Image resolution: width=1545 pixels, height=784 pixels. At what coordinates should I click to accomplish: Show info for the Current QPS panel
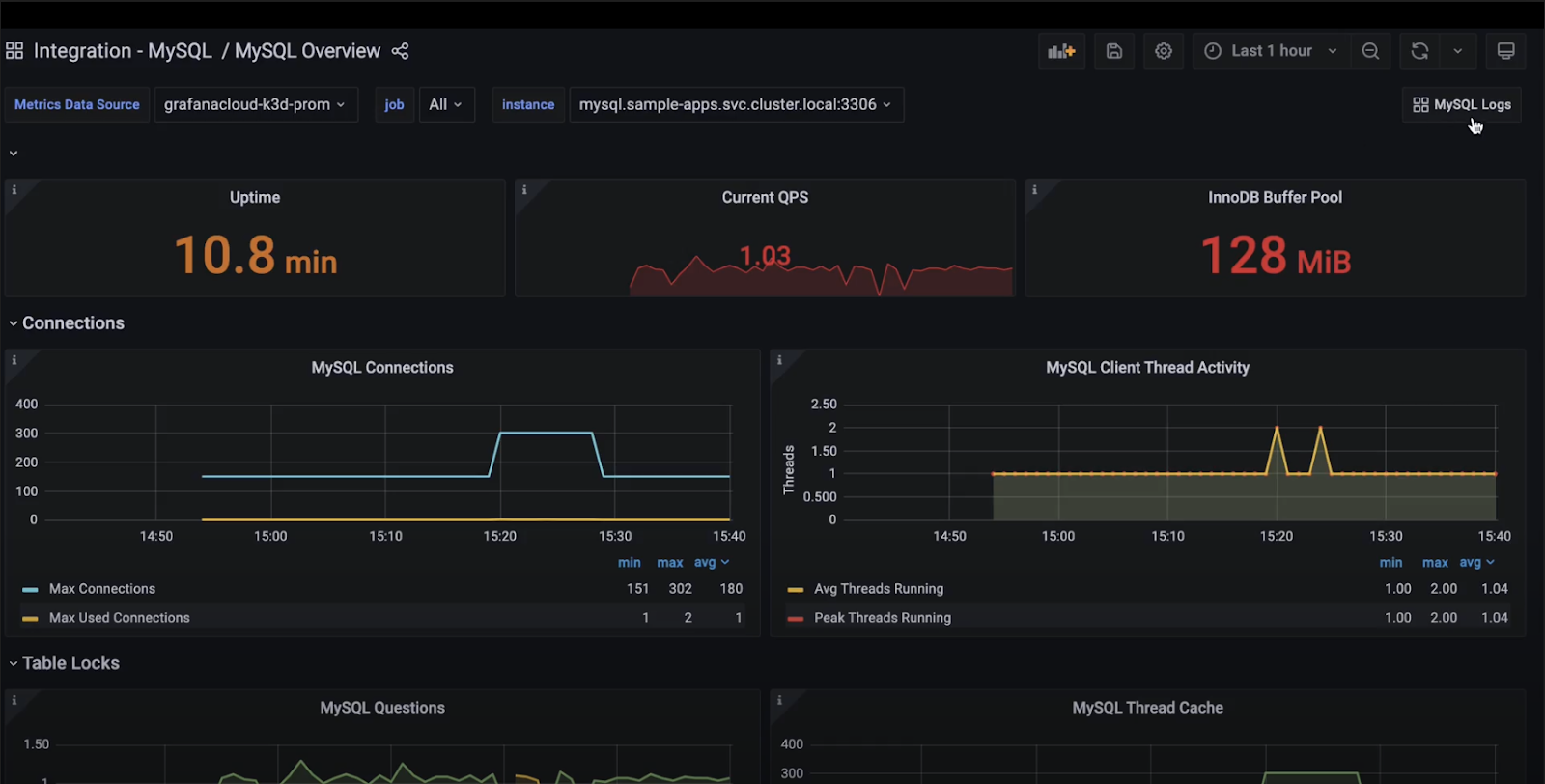pyautogui.click(x=524, y=190)
